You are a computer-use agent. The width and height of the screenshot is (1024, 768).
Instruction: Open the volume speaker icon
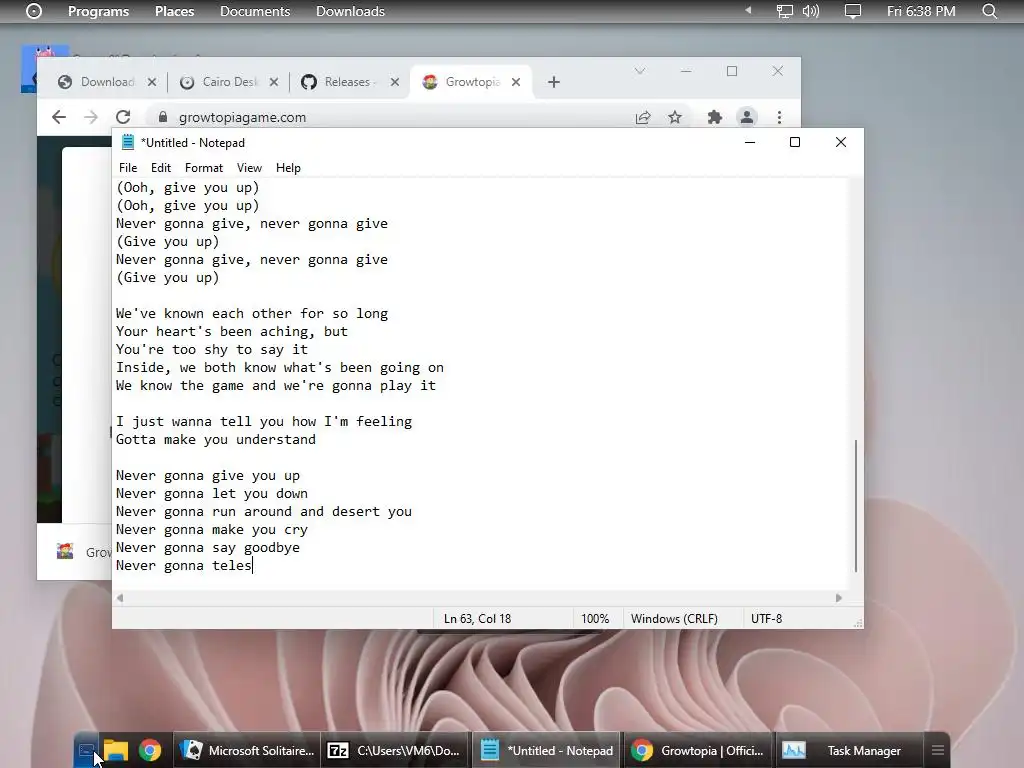pos(810,11)
